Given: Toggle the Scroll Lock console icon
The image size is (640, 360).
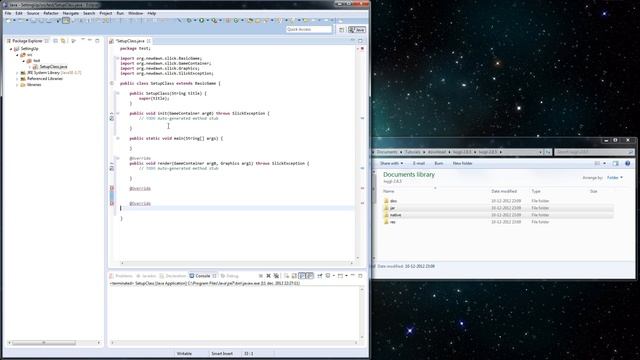Looking at the screenshot, I should 294,276.
